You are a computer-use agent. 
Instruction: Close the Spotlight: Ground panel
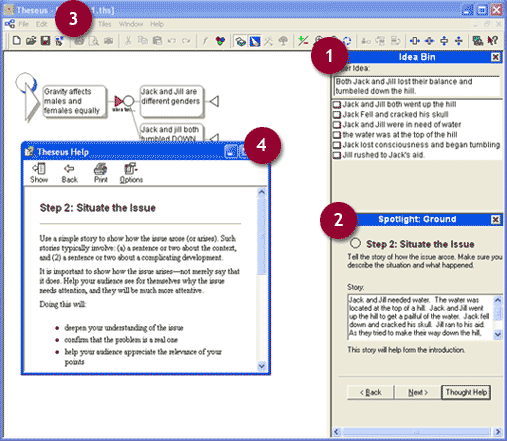point(496,219)
